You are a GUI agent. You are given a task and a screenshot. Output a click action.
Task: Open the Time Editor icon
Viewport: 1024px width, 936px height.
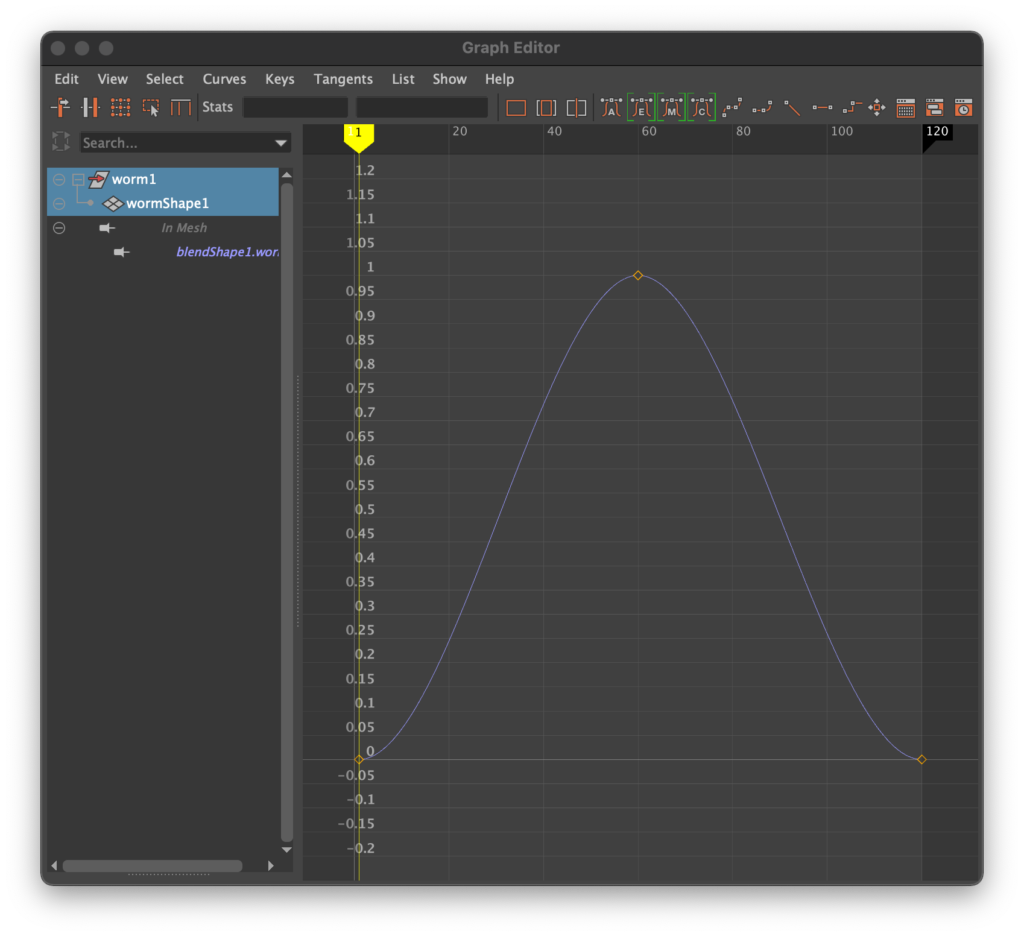[963, 107]
